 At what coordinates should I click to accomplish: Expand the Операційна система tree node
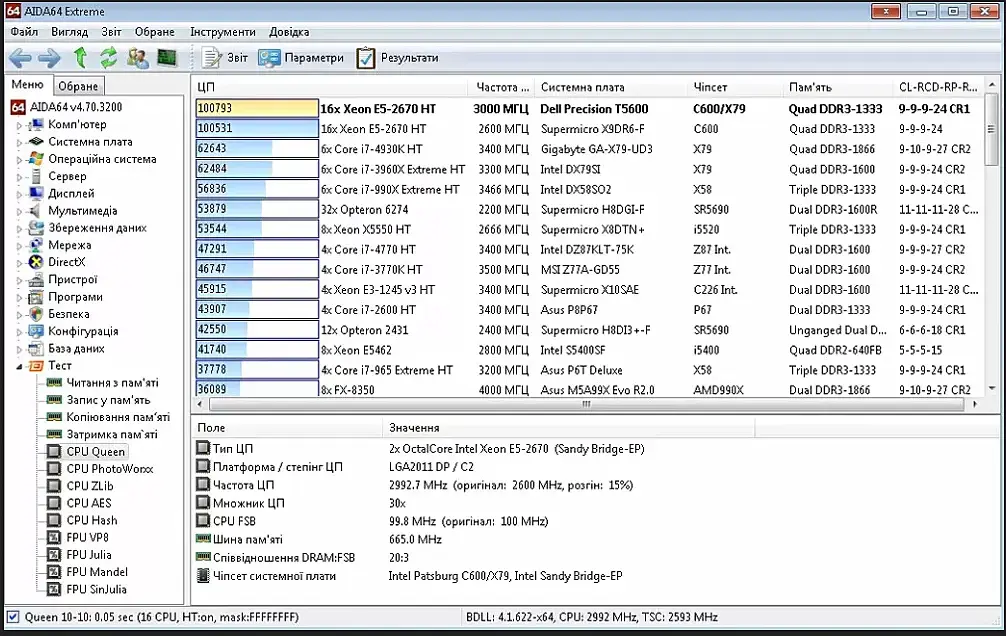click(x=19, y=159)
